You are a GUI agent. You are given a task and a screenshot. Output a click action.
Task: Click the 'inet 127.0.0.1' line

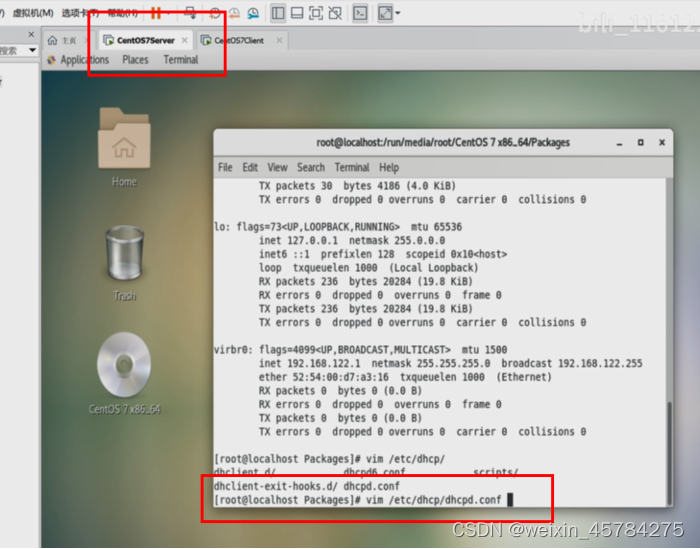[352, 241]
